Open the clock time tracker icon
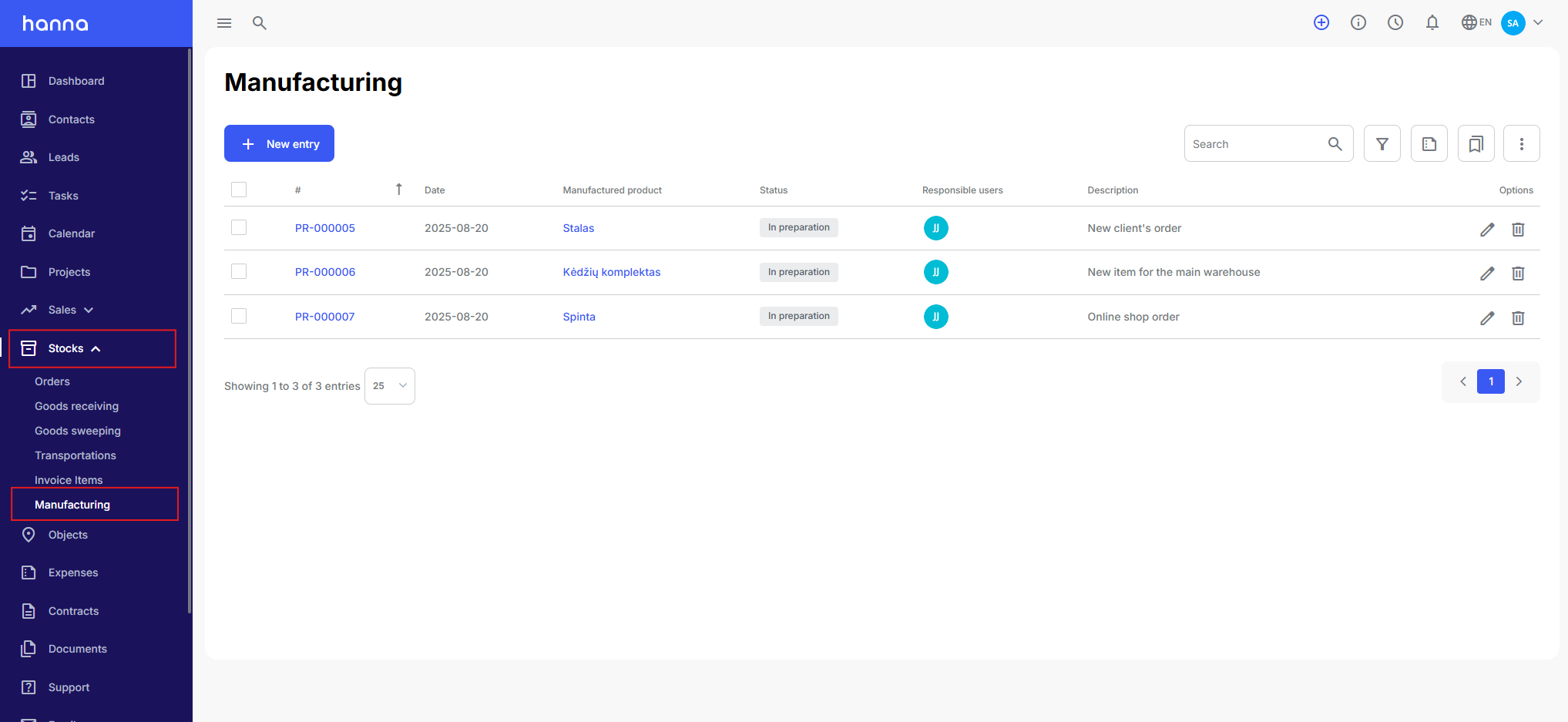 [x=1395, y=22]
